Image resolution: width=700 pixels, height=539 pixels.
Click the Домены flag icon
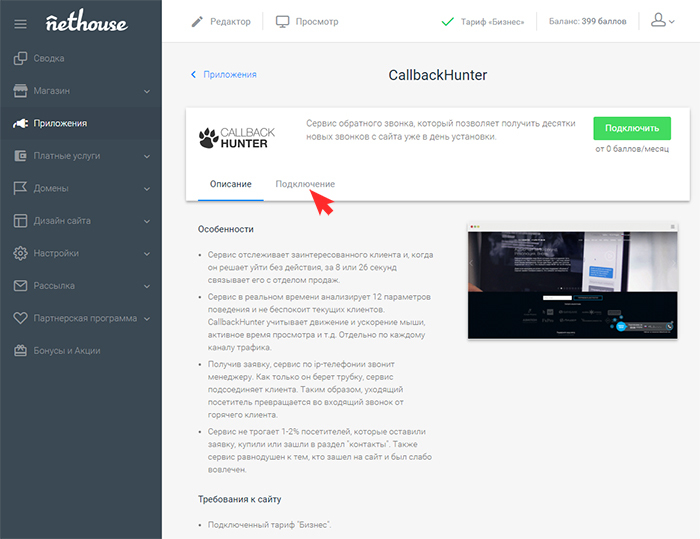pos(20,188)
